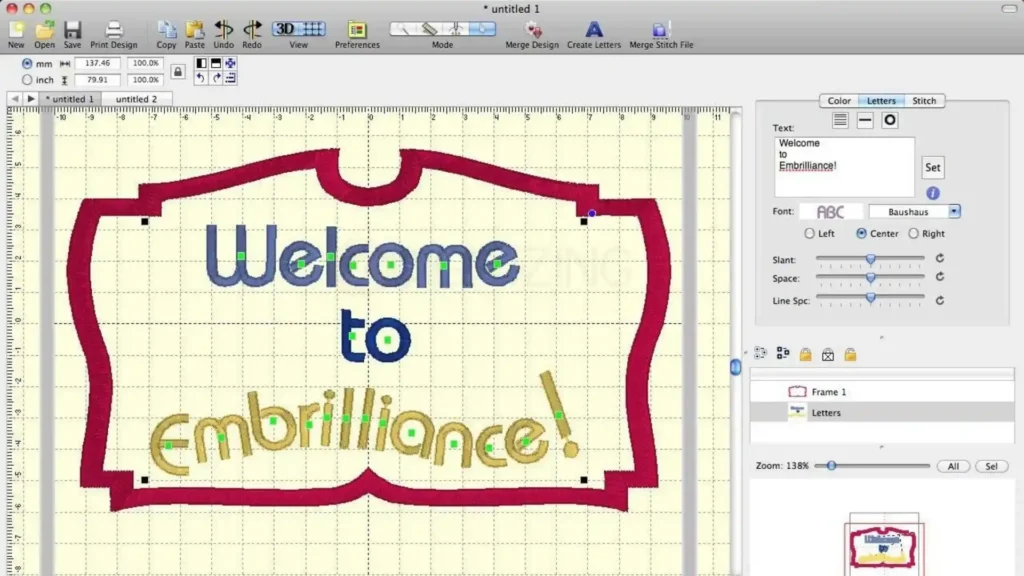Click the Slant slider
This screenshot has height=576, width=1024.
(871, 259)
